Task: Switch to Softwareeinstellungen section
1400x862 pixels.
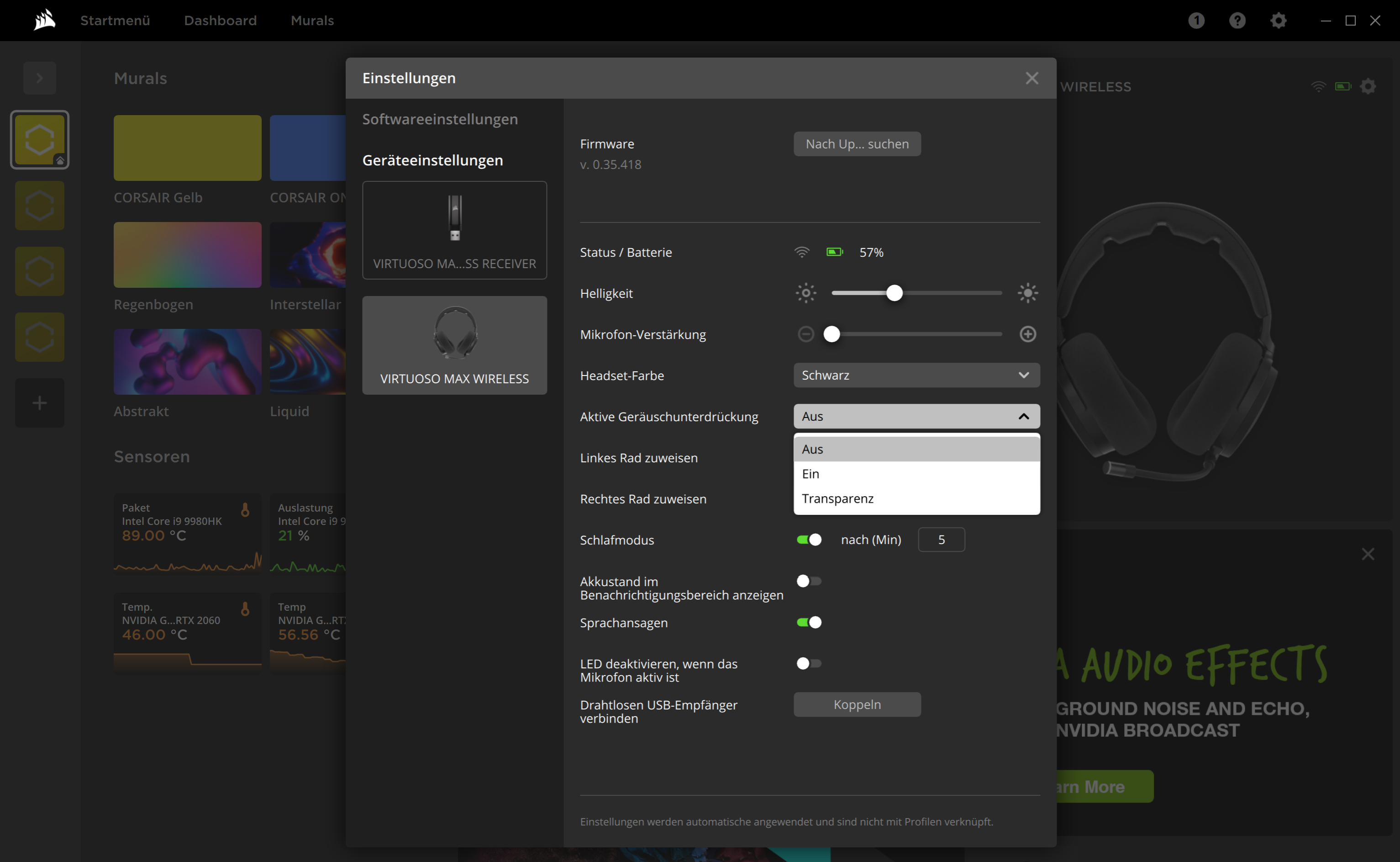Action: [x=440, y=119]
